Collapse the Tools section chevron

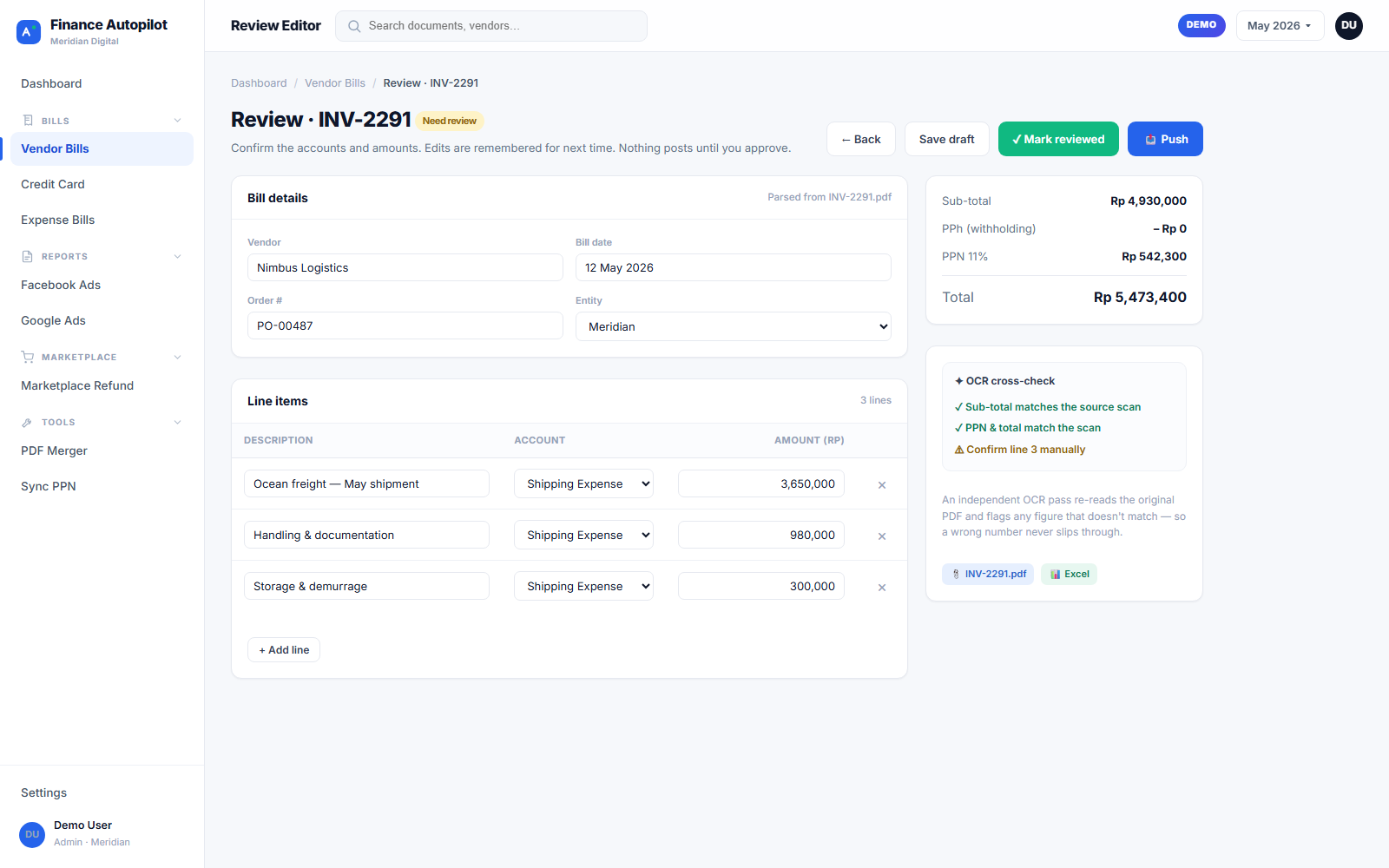(x=177, y=422)
